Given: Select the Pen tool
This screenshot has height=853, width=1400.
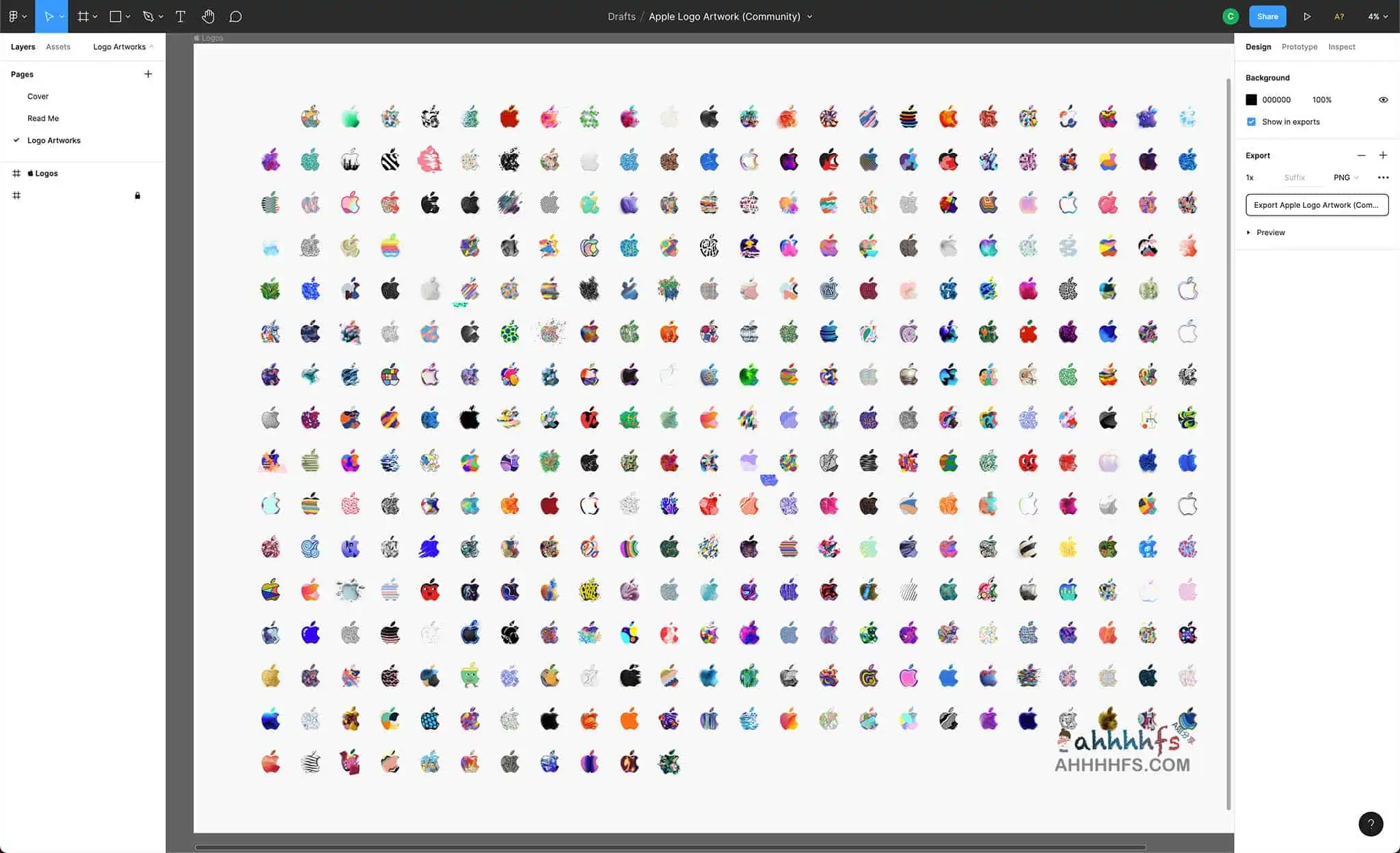Looking at the screenshot, I should (x=148, y=16).
